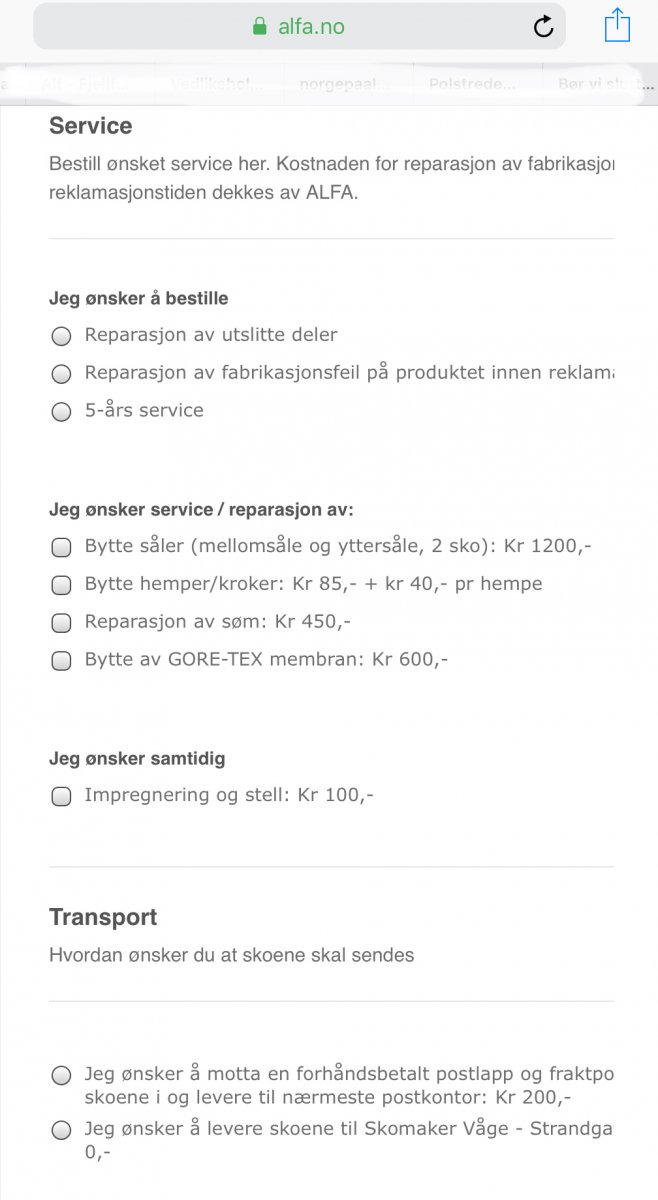Enable Reparasjon av søm Kr 450
The height and width of the screenshot is (1200, 658).
pyautogui.click(x=61, y=623)
